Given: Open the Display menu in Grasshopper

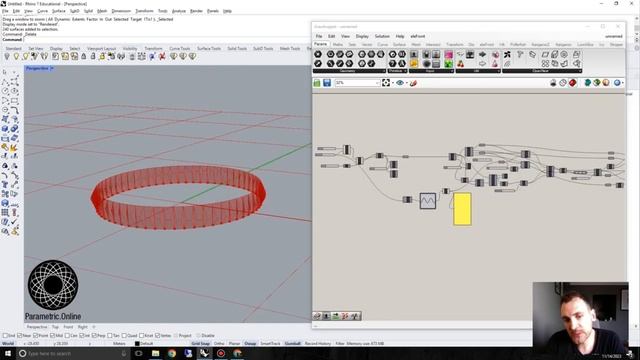Looking at the screenshot, I should (x=362, y=36).
